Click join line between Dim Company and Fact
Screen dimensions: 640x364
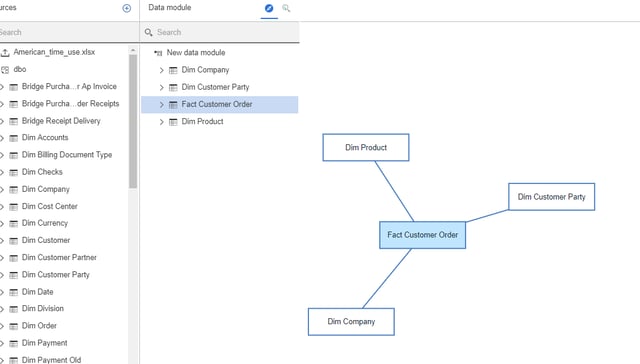[387, 278]
